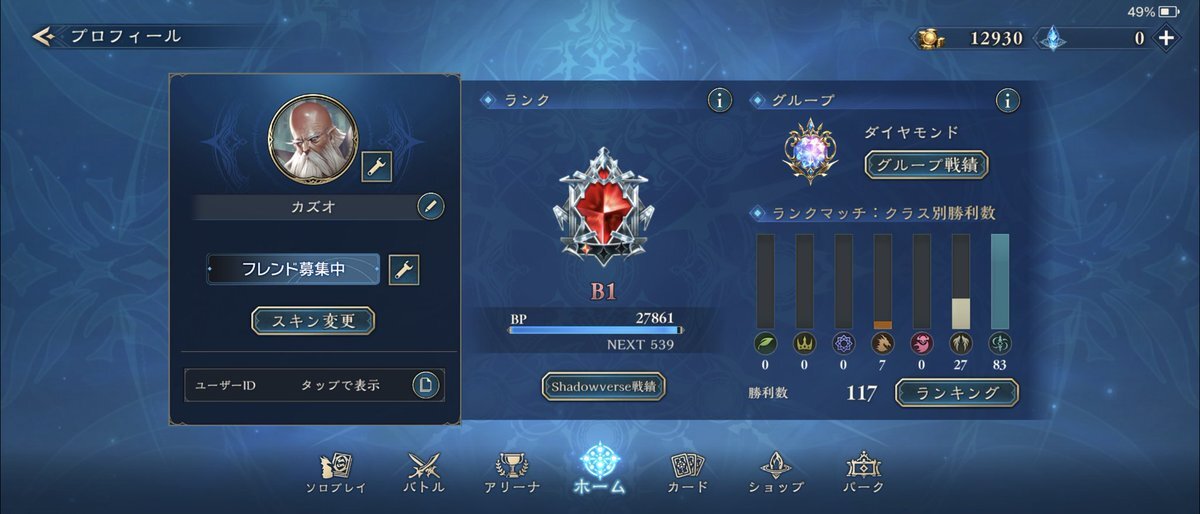The image size is (1200, 514).
Task: Open the ランキング button
Action: [956, 393]
